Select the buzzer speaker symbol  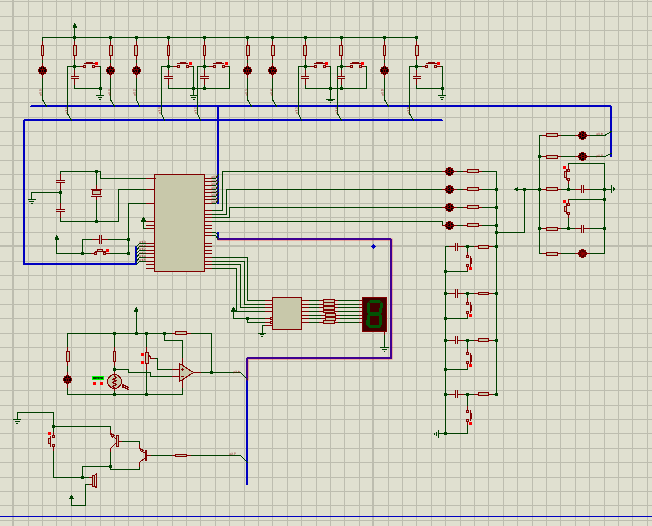[x=94, y=480]
